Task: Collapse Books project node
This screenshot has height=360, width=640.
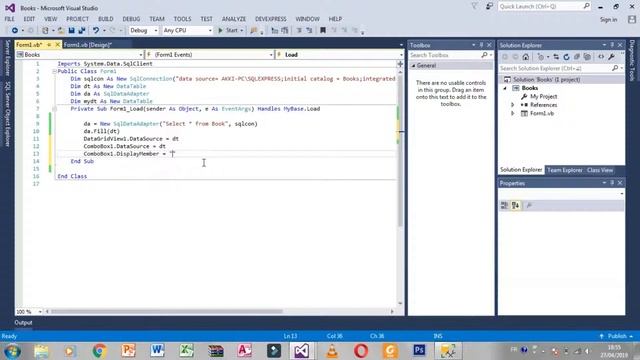Action: pyautogui.click(x=505, y=88)
